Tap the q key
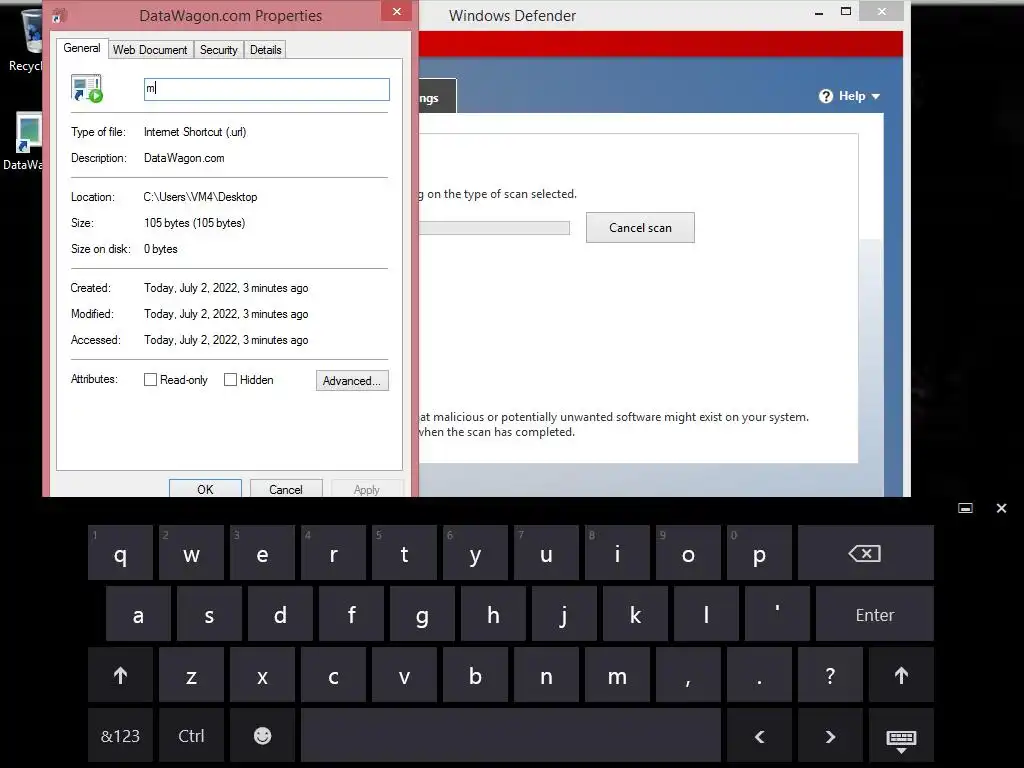 coord(120,553)
